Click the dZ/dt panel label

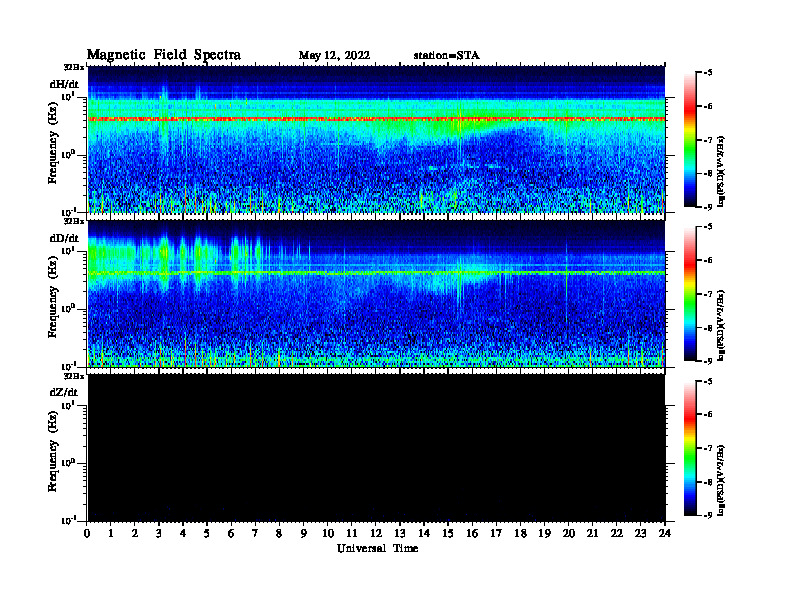tap(64, 392)
